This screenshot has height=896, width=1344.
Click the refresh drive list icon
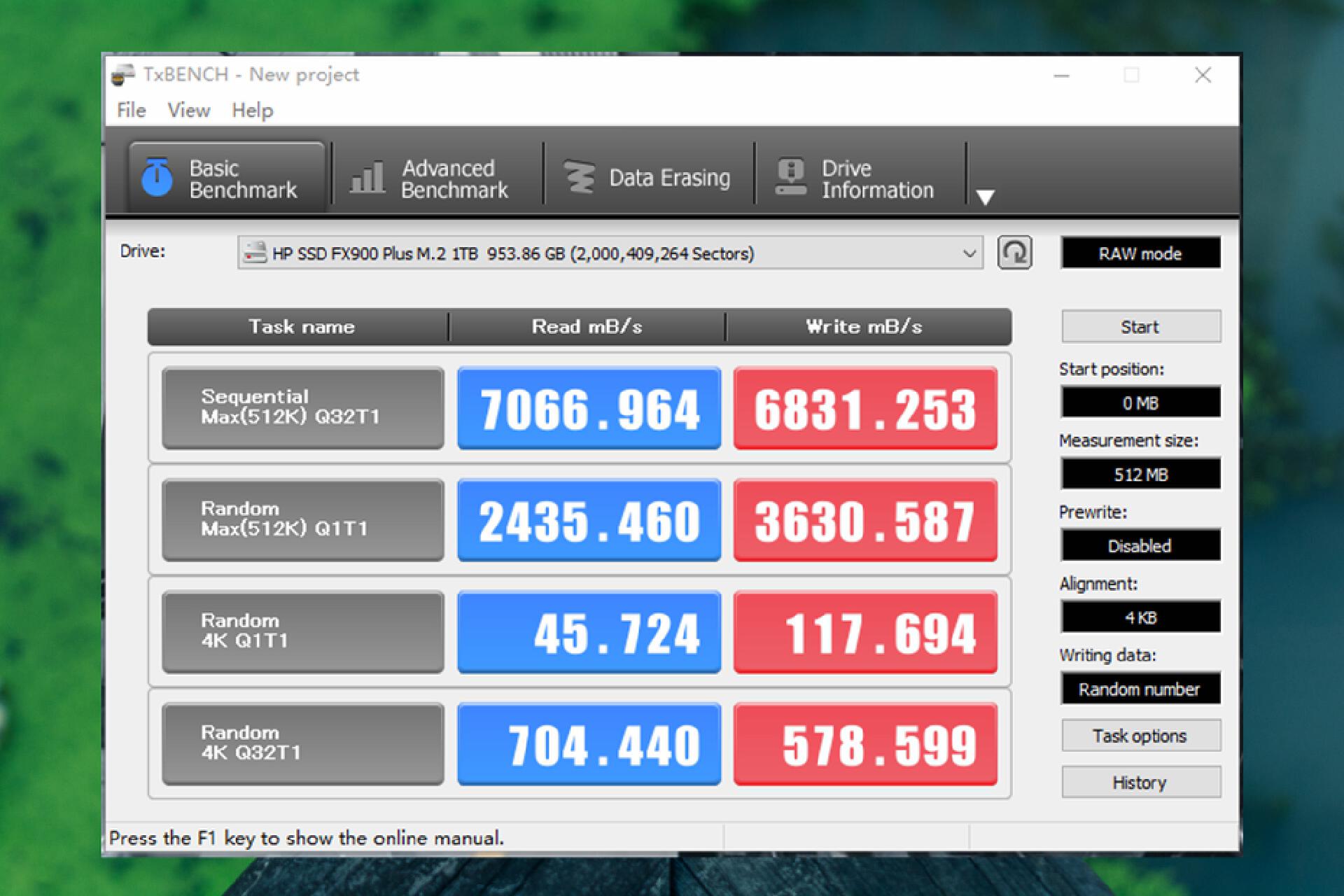pyautogui.click(x=1014, y=253)
